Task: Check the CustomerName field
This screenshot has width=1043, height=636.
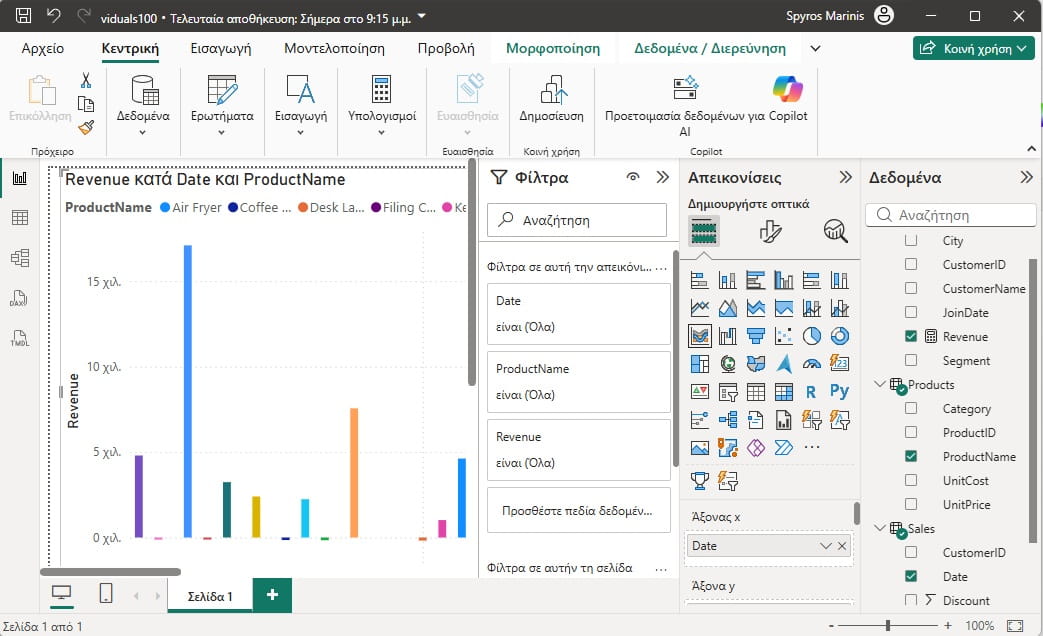Action: point(911,288)
